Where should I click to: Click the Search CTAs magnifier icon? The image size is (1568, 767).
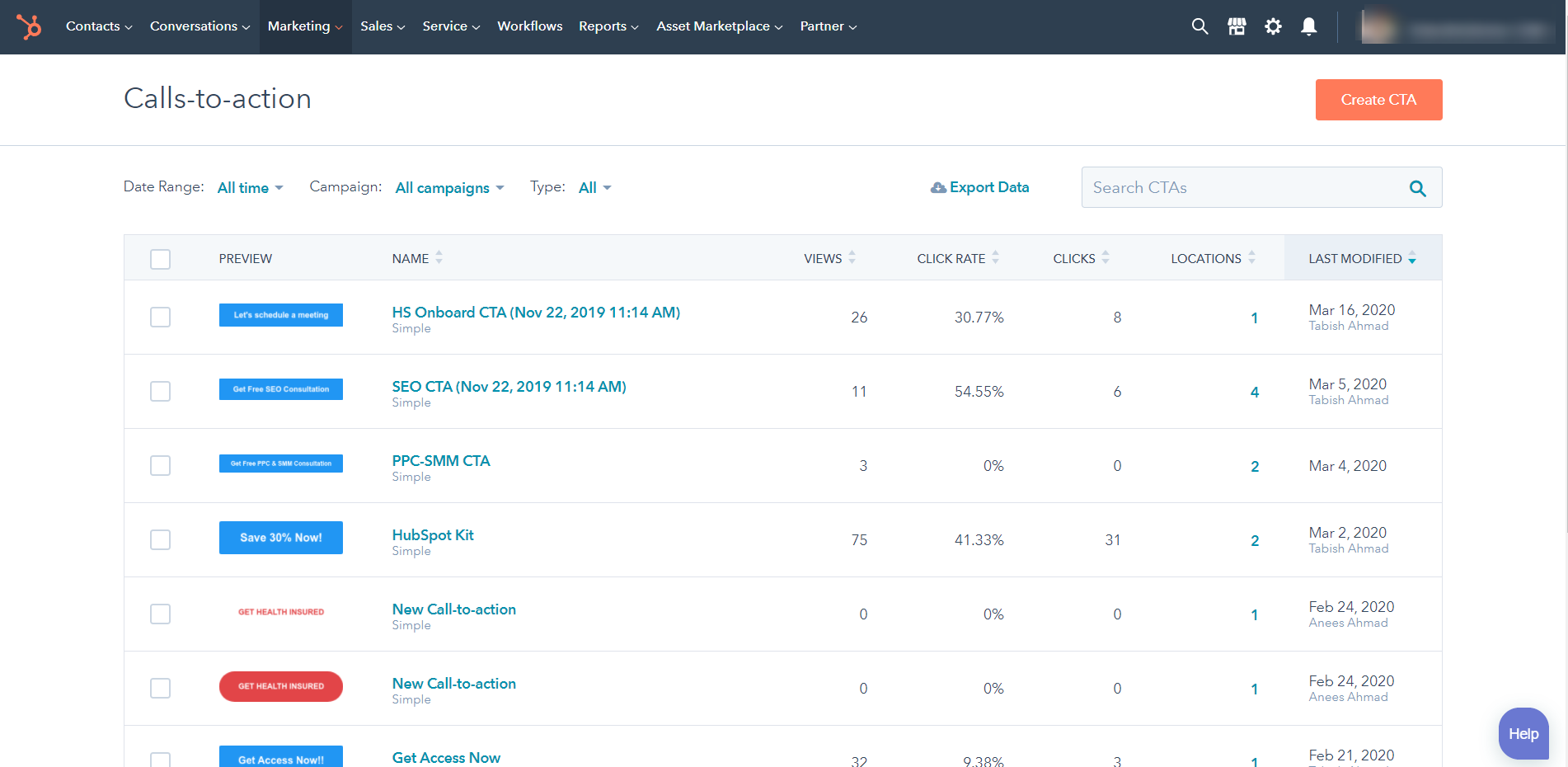coord(1417,188)
